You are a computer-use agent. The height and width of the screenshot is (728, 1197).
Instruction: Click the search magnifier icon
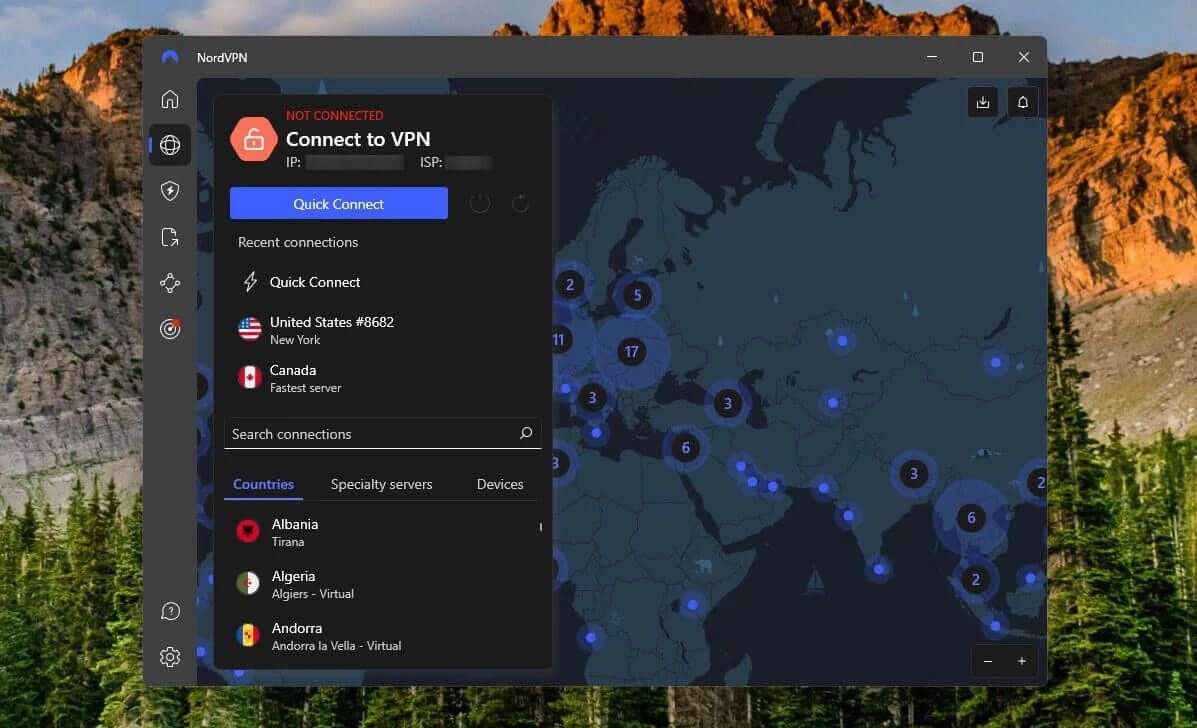click(x=526, y=433)
